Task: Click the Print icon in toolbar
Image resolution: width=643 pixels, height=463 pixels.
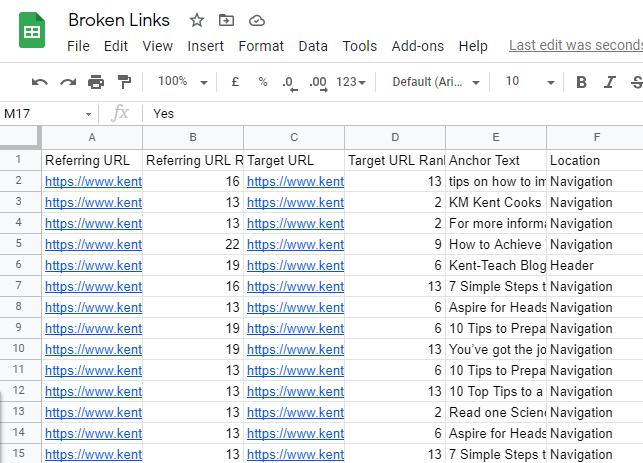Action: (96, 82)
